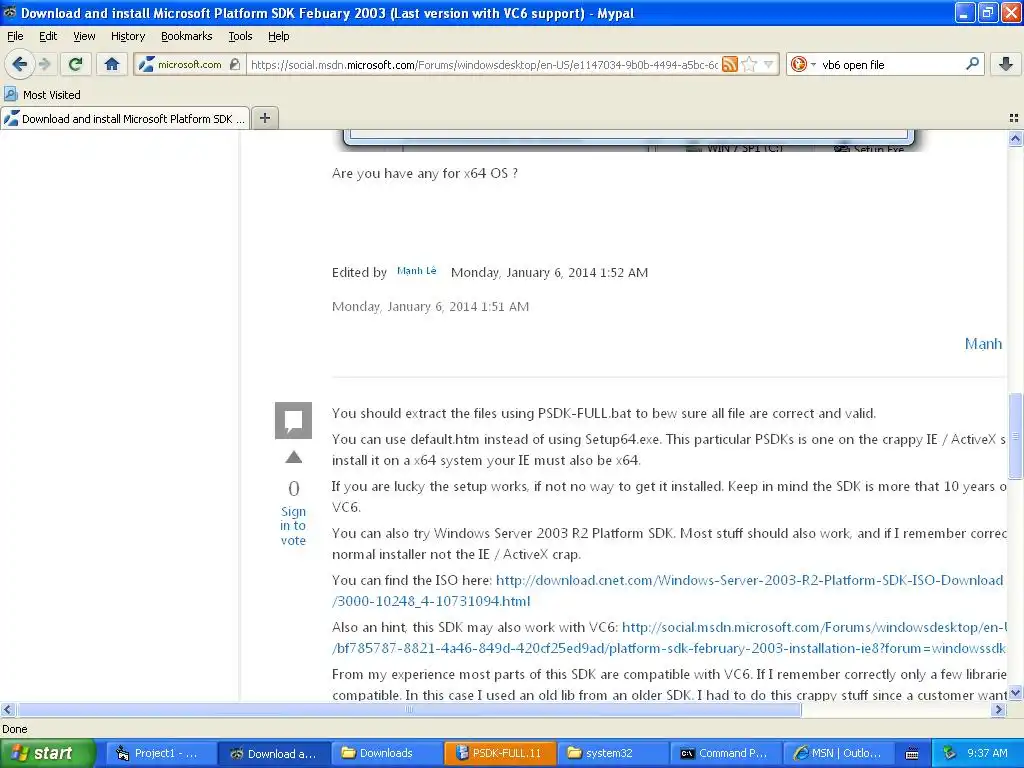
Task: Open the Edit menu
Action: tap(48, 36)
